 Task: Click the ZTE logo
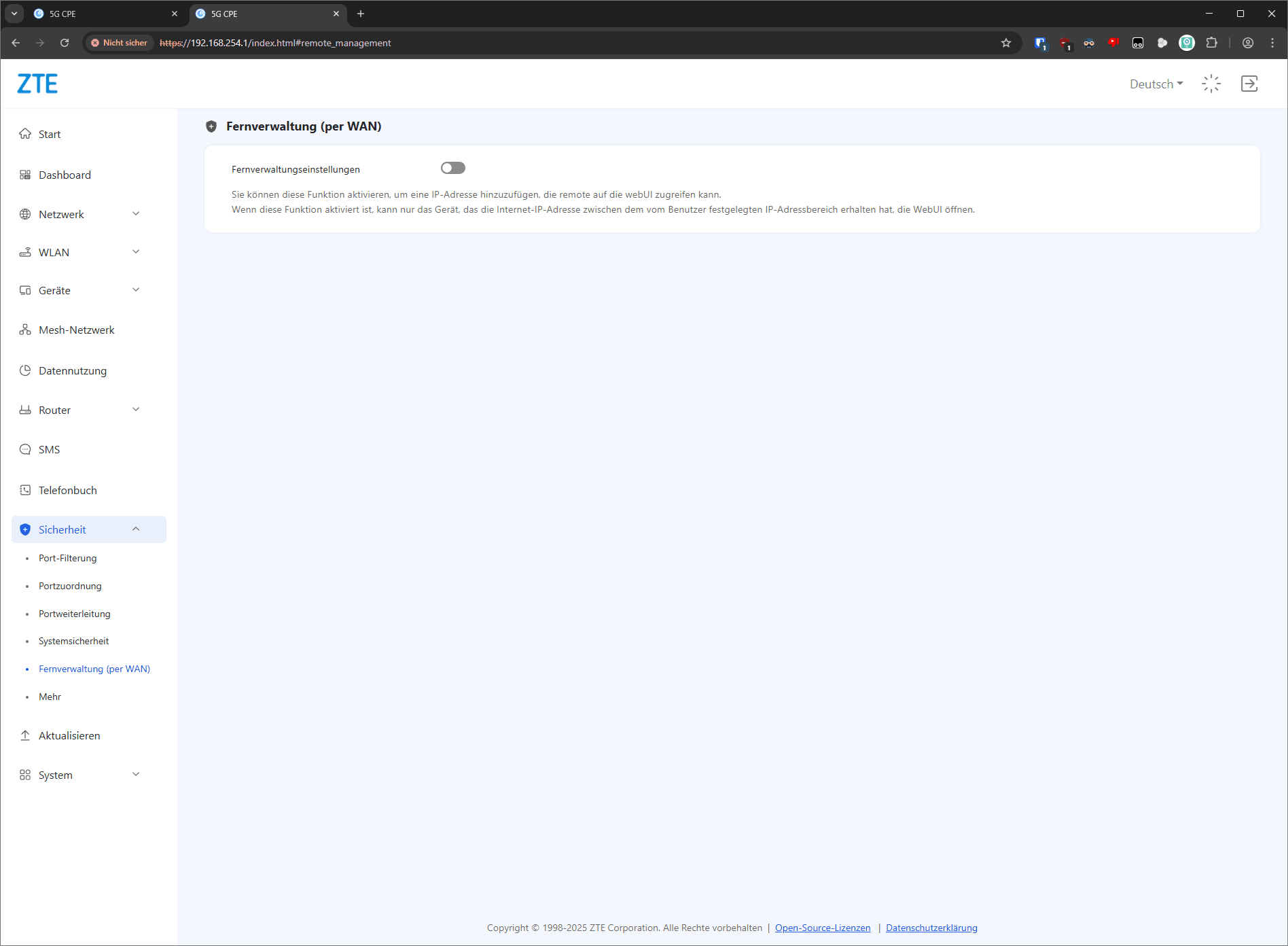tap(37, 84)
